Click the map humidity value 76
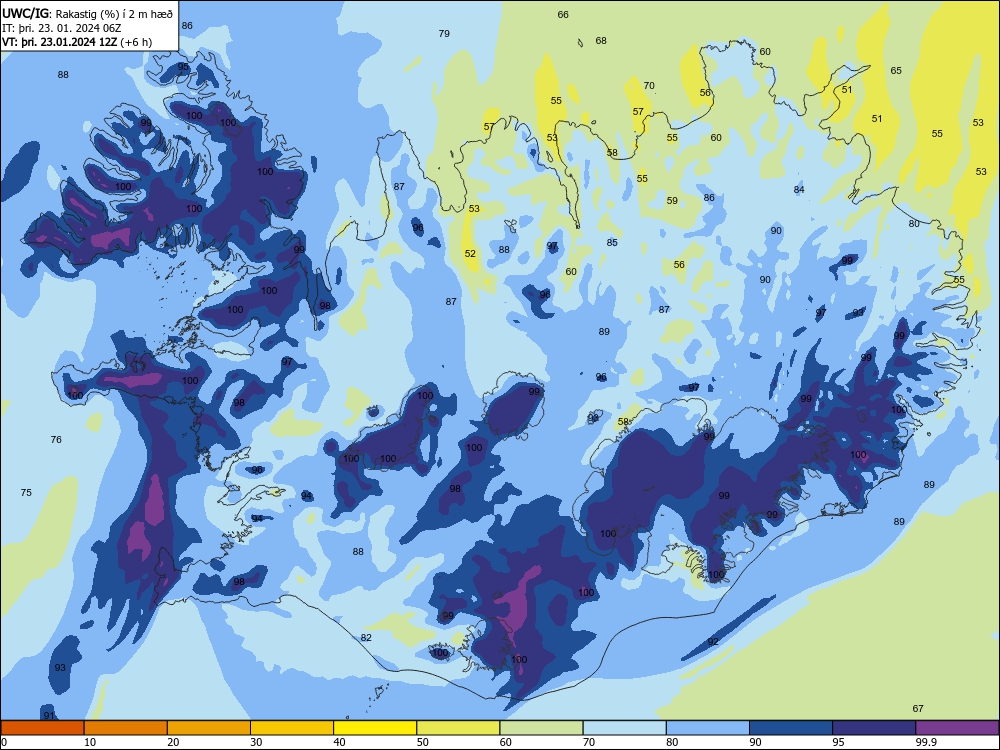 click(x=56, y=439)
